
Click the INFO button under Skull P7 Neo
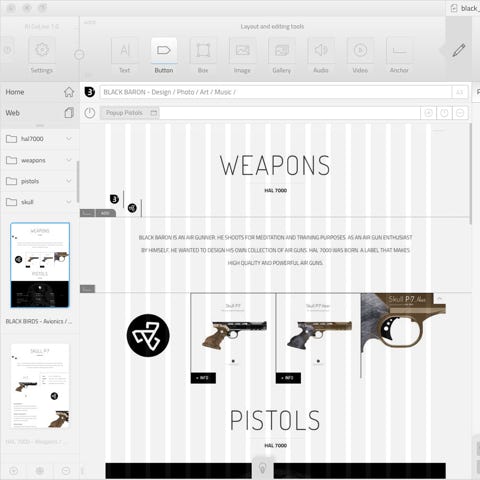click(x=288, y=378)
